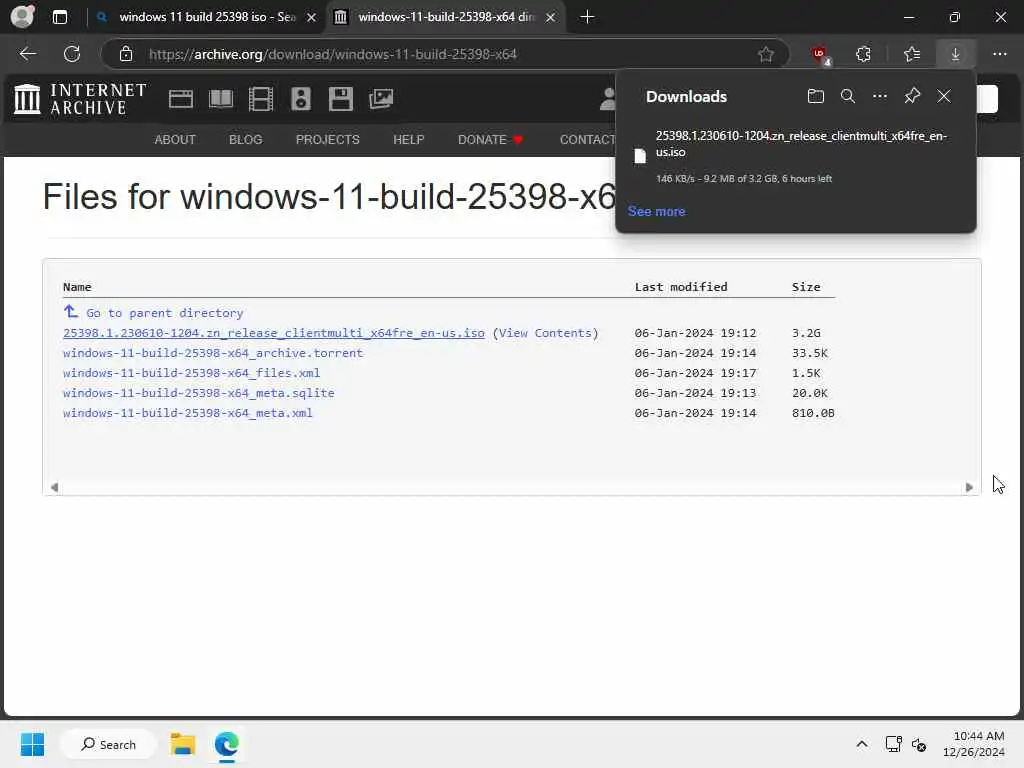Search downloads using magnifier icon
The image size is (1024, 768).
tap(848, 96)
